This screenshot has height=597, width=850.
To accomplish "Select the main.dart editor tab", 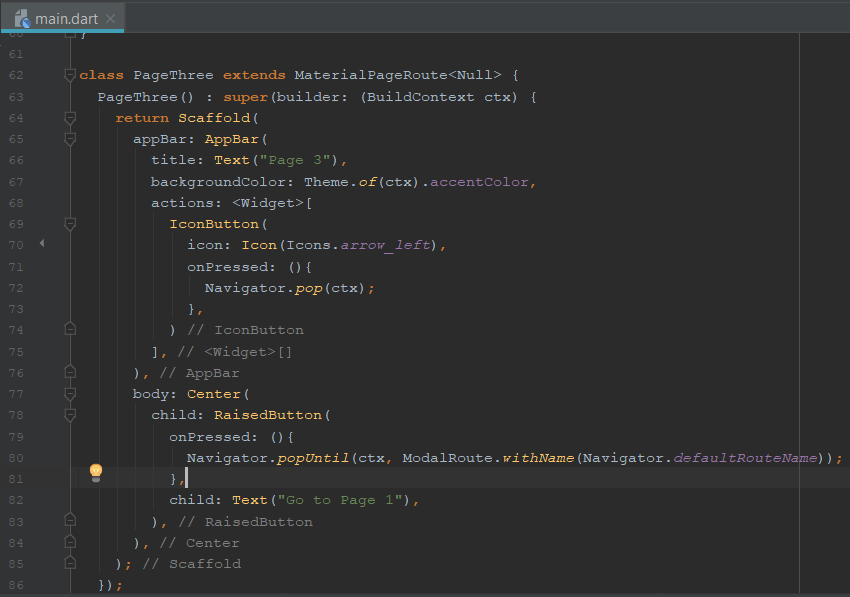I will [x=63, y=18].
